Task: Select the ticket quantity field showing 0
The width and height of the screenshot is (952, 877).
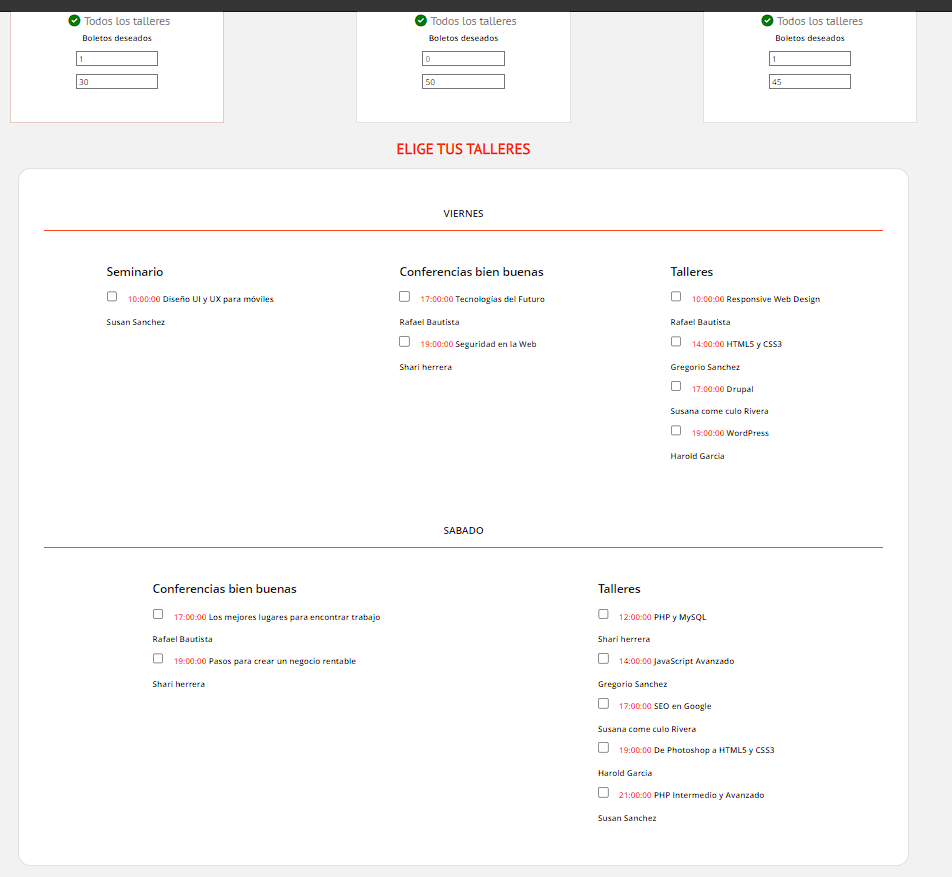Action: 463,58
